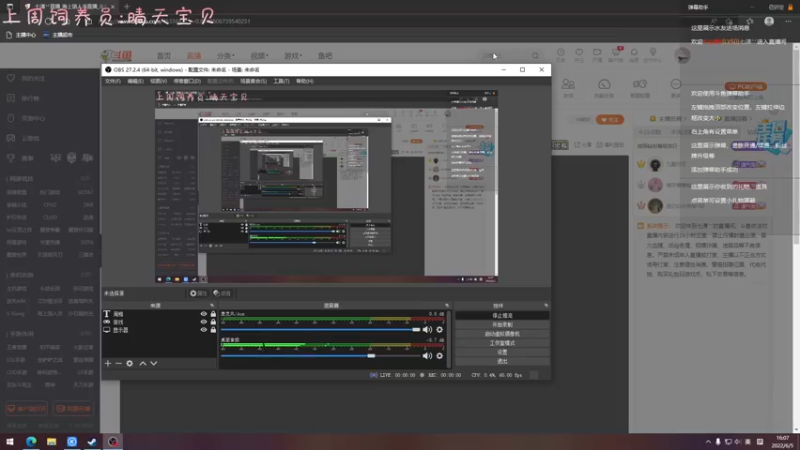This screenshot has width=800, height=450.
Task: Open 麦克风/Aux audio settings gear
Action: pyautogui.click(x=439, y=330)
